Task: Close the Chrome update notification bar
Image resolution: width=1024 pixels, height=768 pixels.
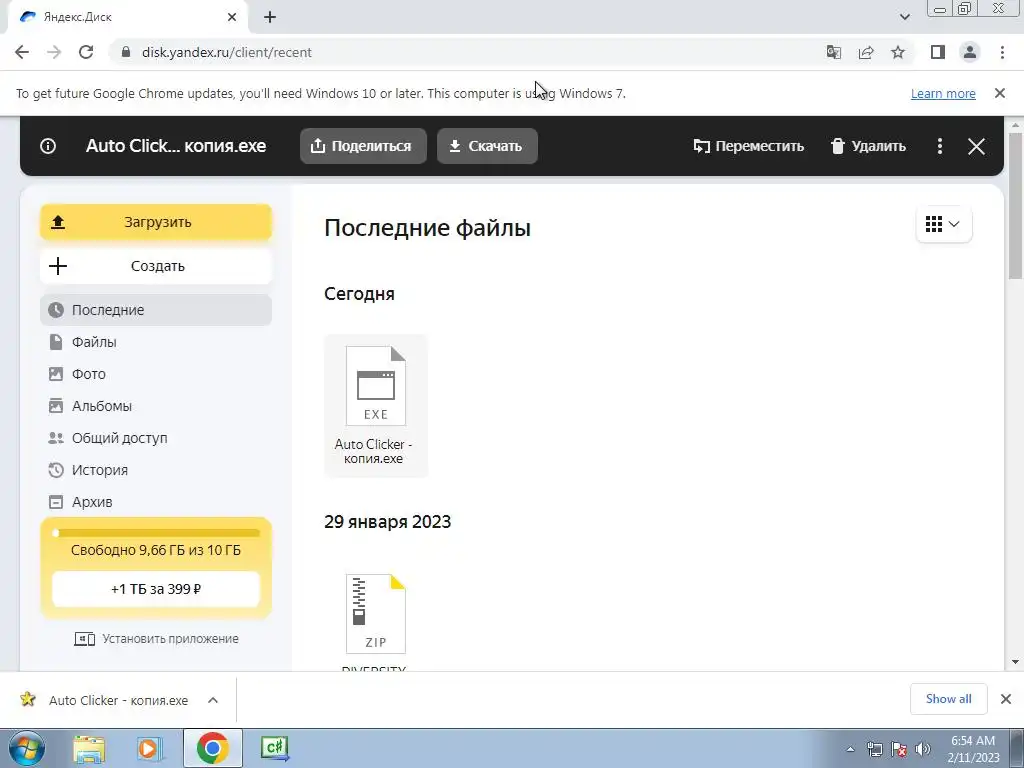Action: click(1000, 93)
